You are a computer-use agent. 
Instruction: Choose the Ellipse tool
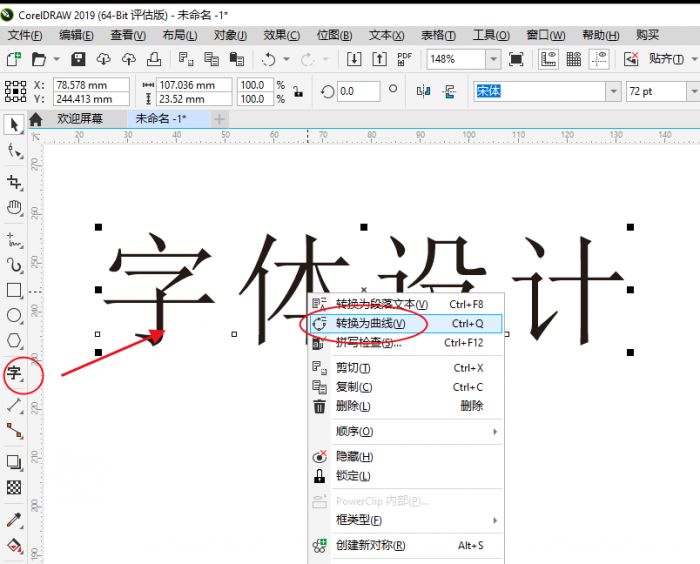point(14,316)
